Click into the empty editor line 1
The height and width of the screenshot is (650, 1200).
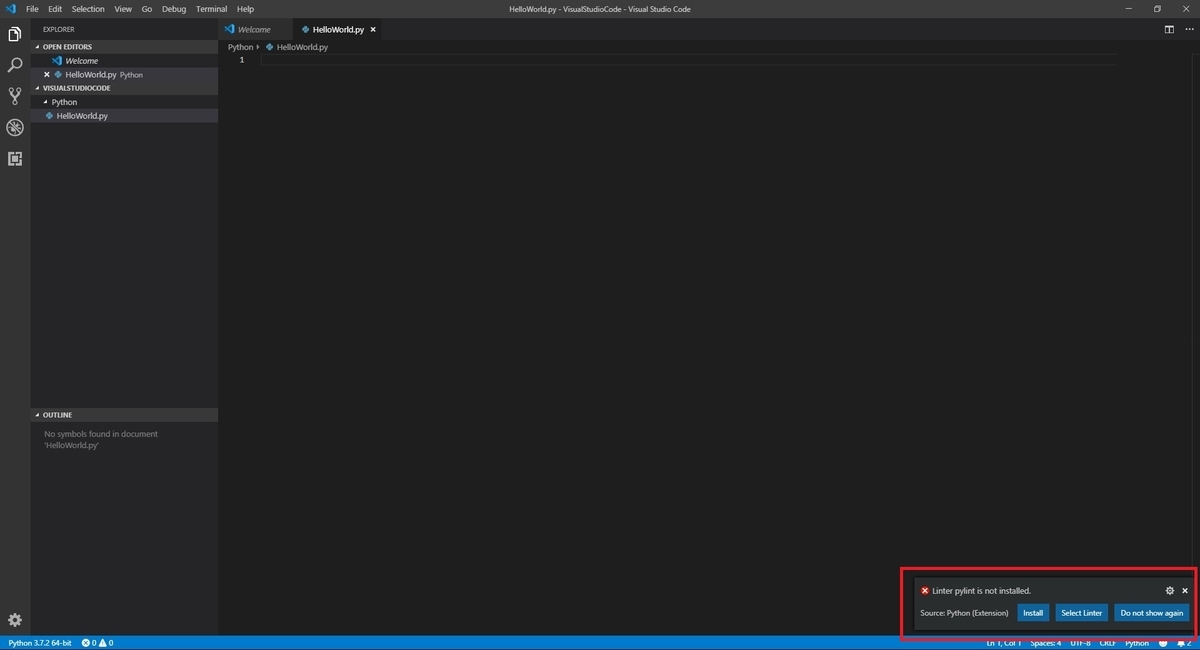tap(688, 60)
